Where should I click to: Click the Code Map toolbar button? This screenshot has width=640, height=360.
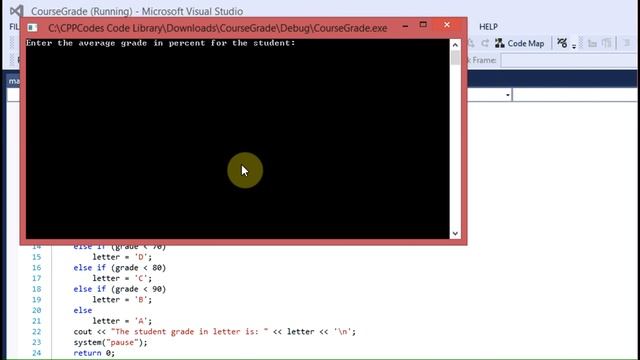[x=519, y=43]
